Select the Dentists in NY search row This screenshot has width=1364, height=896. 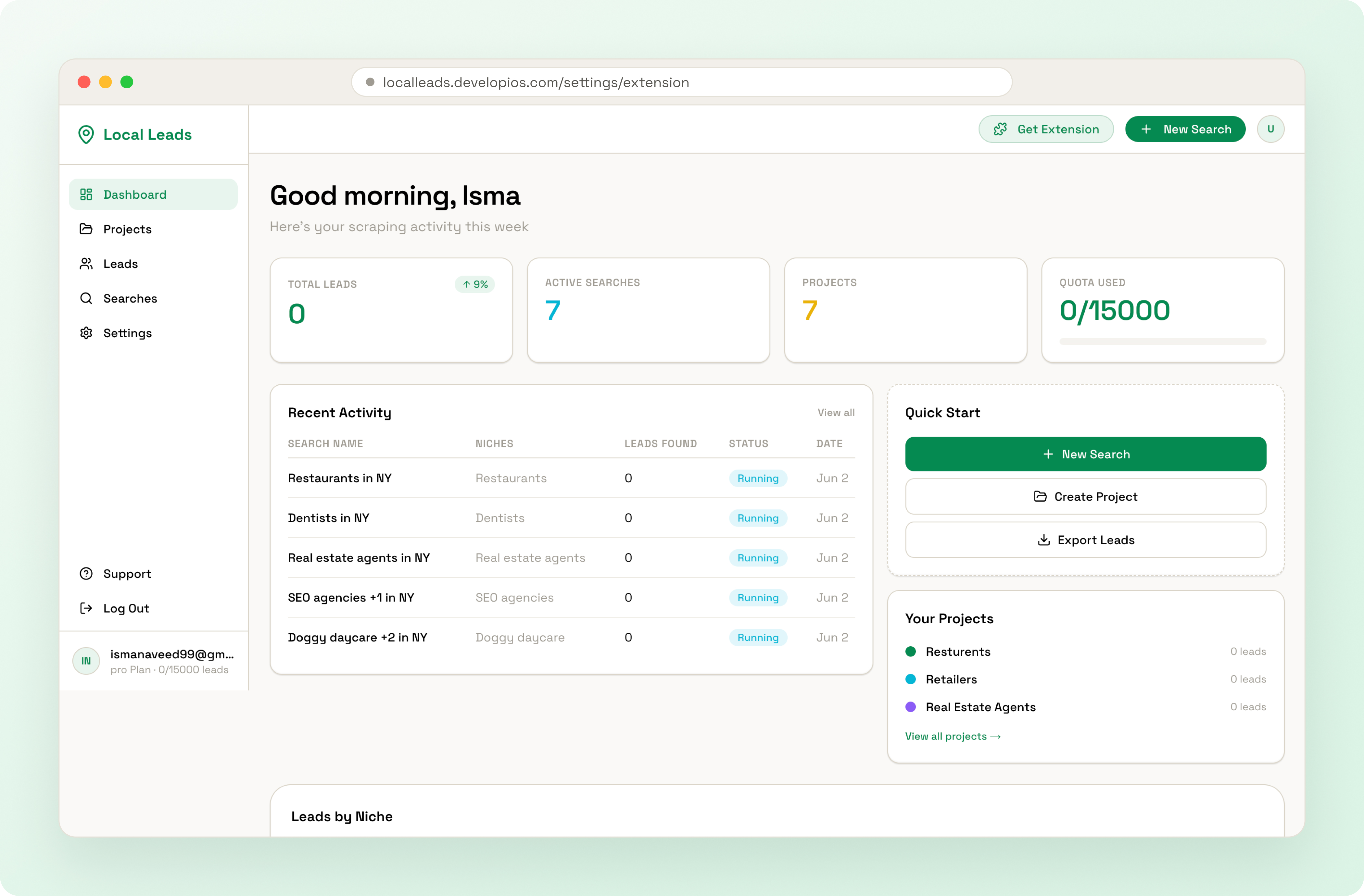pyautogui.click(x=571, y=518)
